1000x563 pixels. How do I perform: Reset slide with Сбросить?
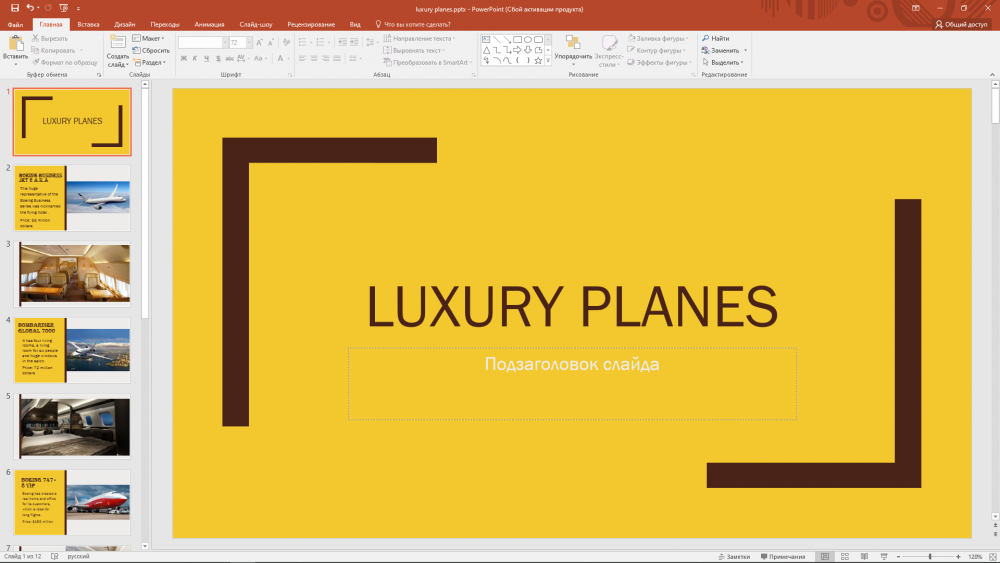click(151, 50)
